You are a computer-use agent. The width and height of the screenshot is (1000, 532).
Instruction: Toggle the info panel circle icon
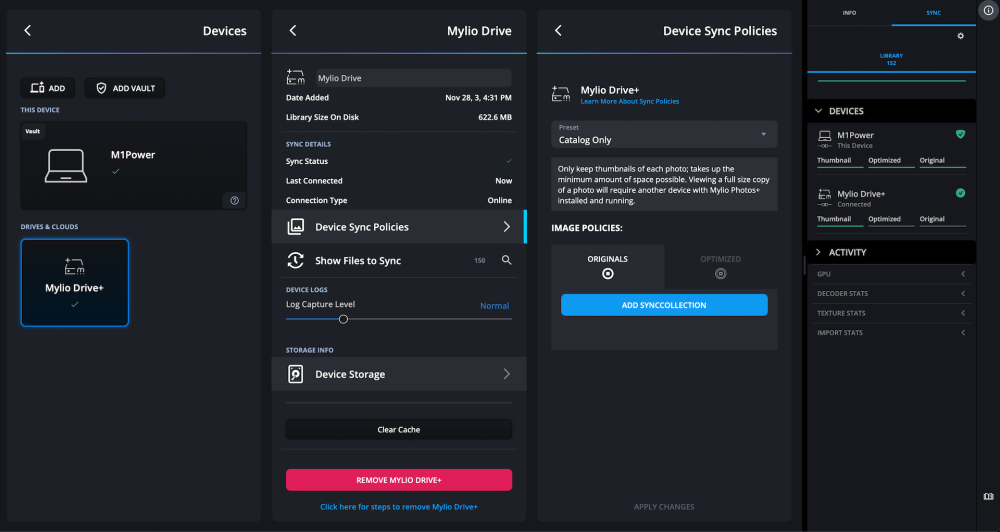pos(988,10)
